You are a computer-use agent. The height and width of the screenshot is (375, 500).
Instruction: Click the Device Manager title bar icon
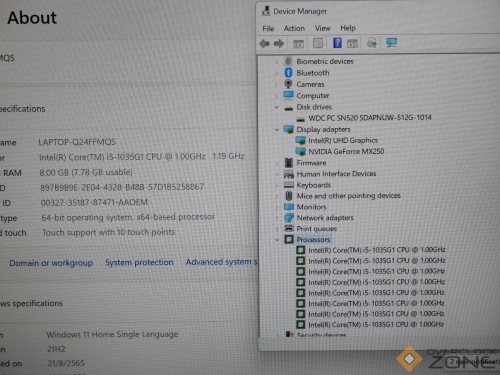(266, 11)
